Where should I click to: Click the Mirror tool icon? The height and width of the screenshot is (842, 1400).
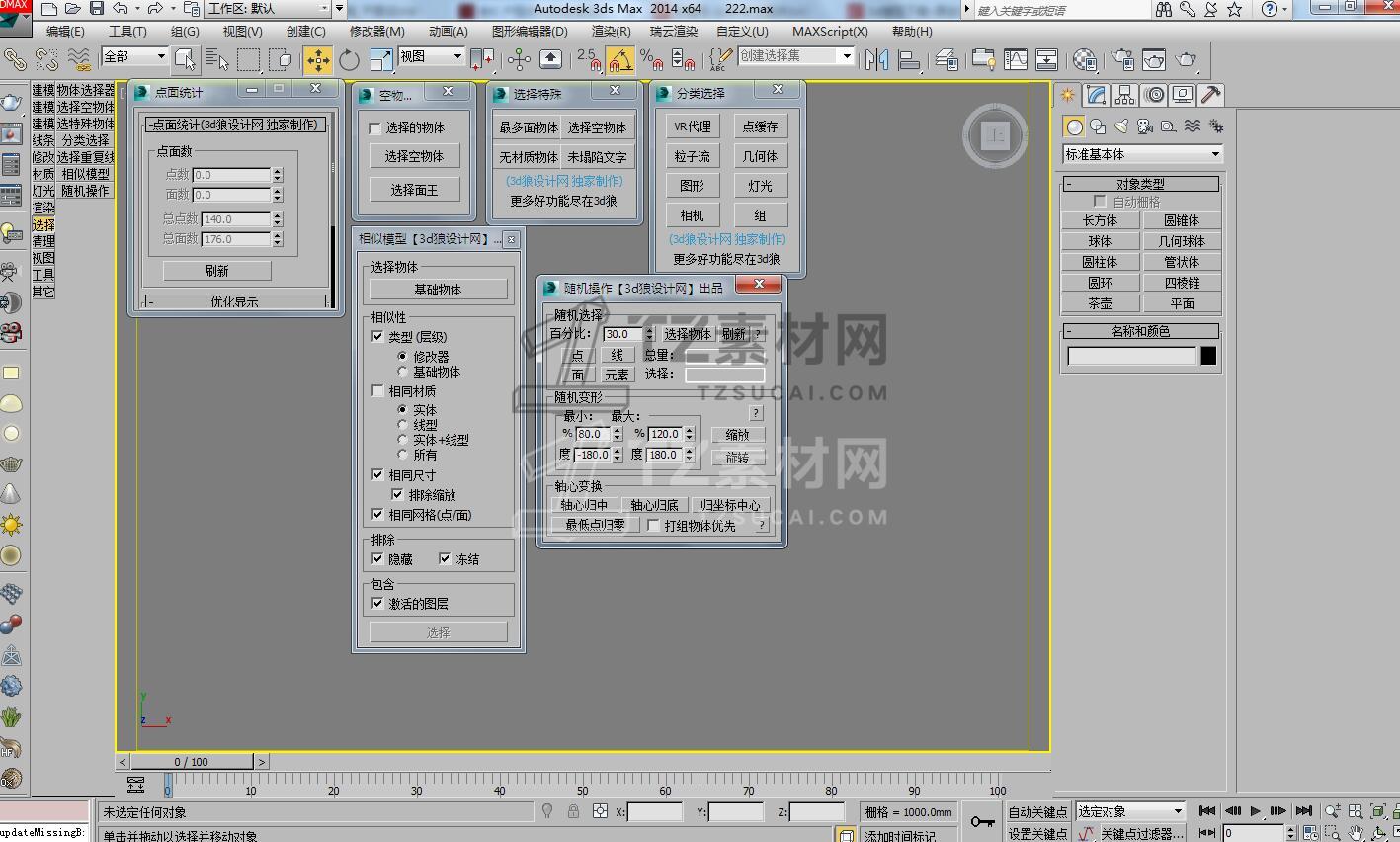click(x=876, y=60)
